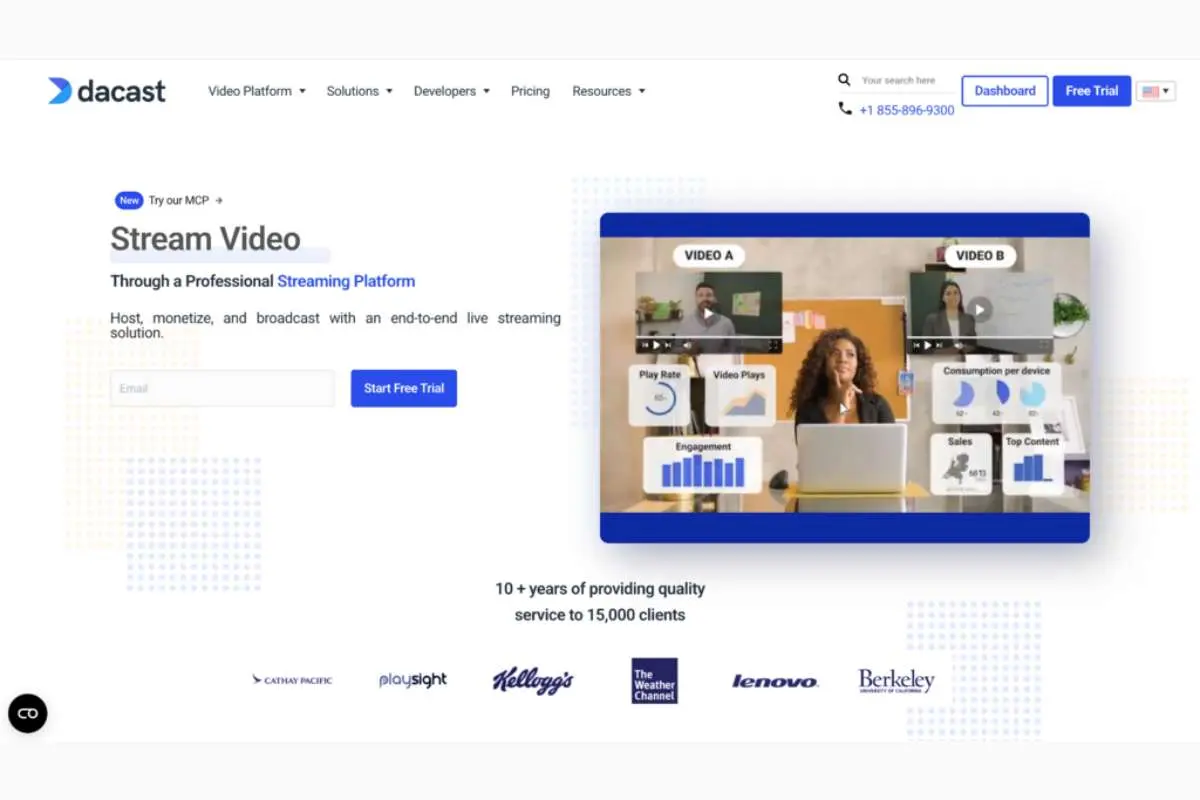Click the Free Trial header button
Image resolution: width=1200 pixels, height=800 pixels.
pyautogui.click(x=1092, y=91)
